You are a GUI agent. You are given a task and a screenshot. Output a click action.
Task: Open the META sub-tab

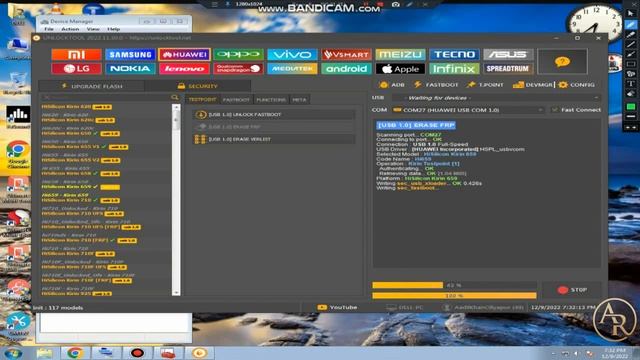[x=299, y=100]
